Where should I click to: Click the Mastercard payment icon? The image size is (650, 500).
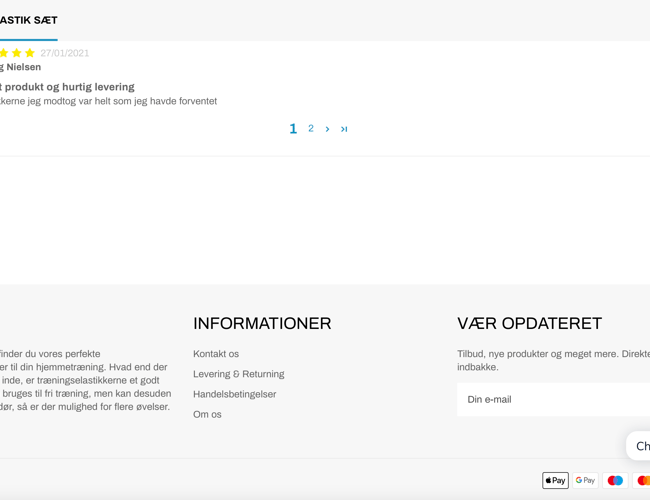click(643, 481)
